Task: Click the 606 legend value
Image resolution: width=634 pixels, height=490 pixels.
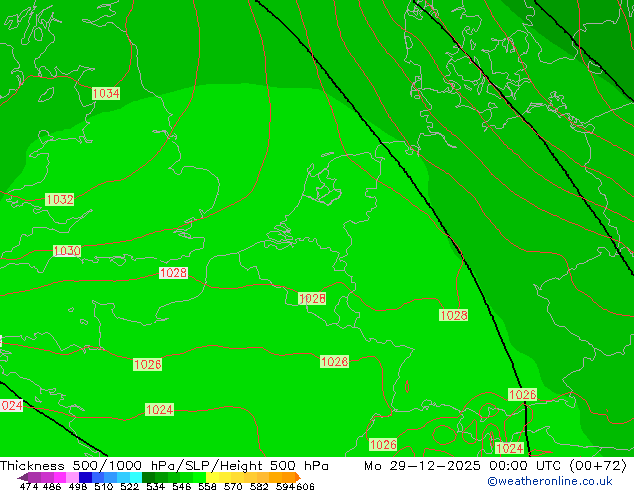Action: 304,486
